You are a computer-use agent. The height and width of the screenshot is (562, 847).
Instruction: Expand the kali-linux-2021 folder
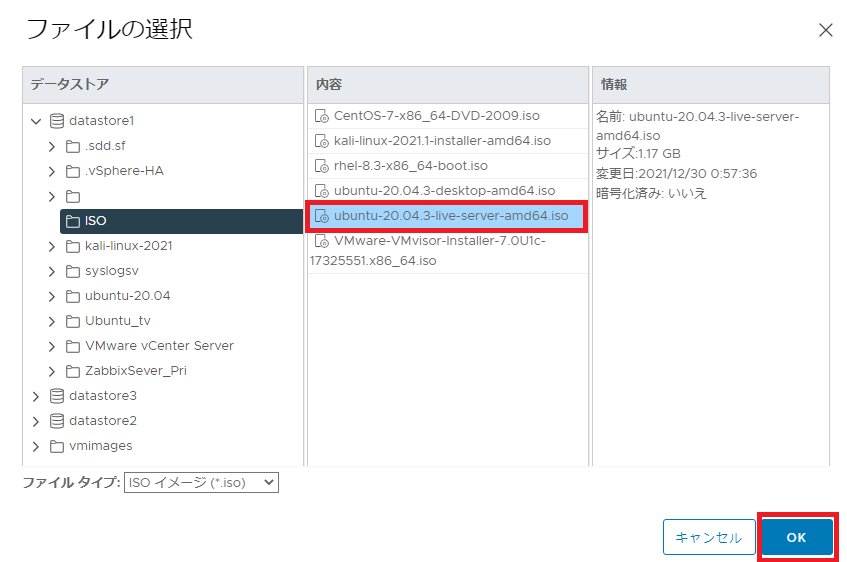51,246
